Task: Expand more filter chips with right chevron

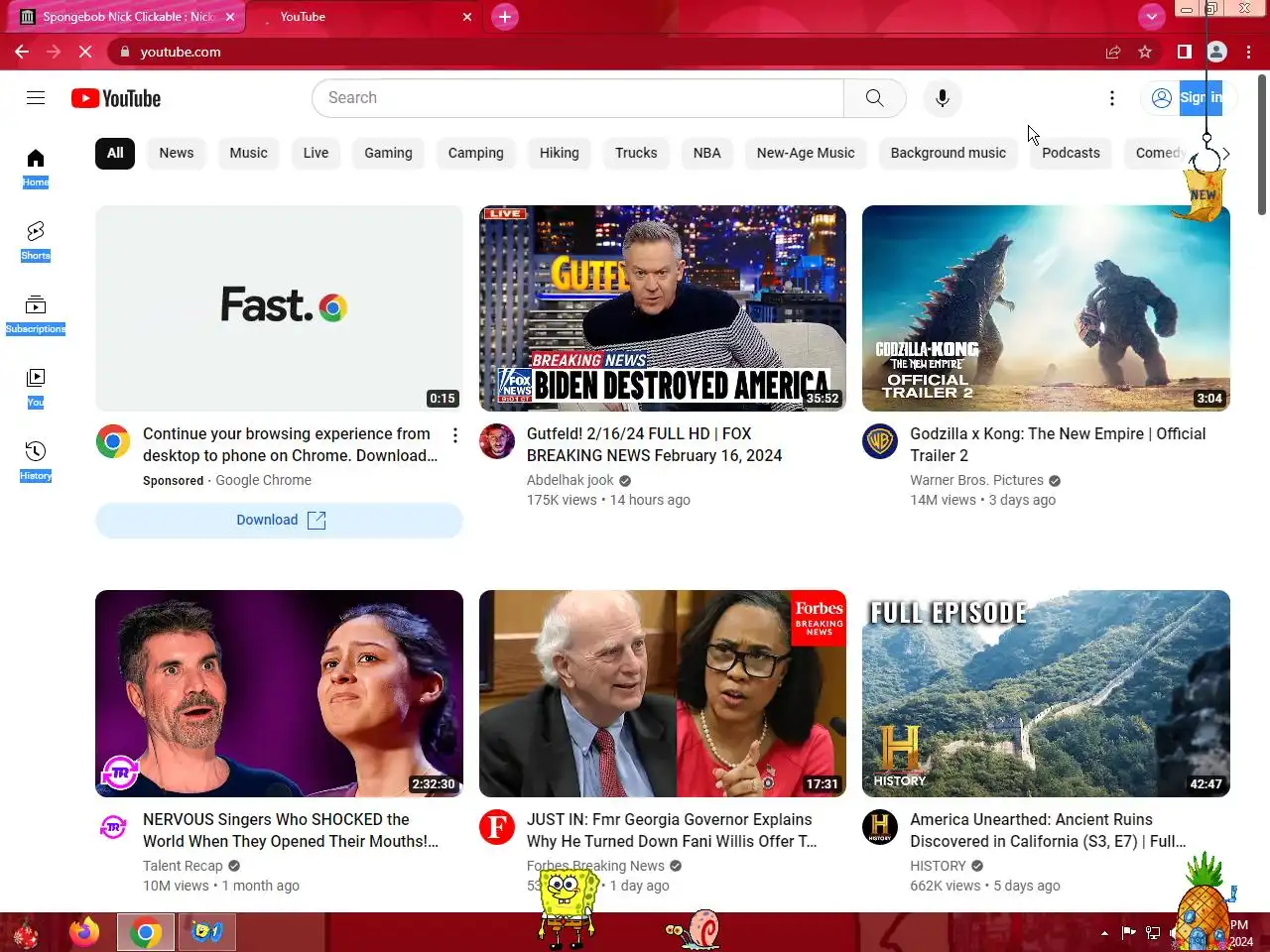Action: pos(1226,153)
